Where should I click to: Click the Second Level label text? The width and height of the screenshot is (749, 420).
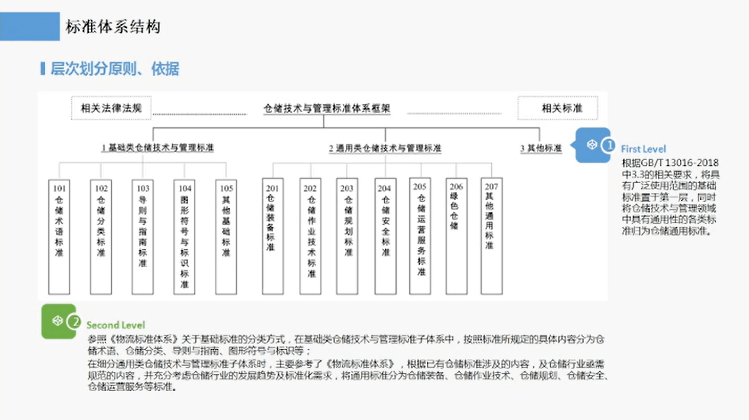coord(116,325)
